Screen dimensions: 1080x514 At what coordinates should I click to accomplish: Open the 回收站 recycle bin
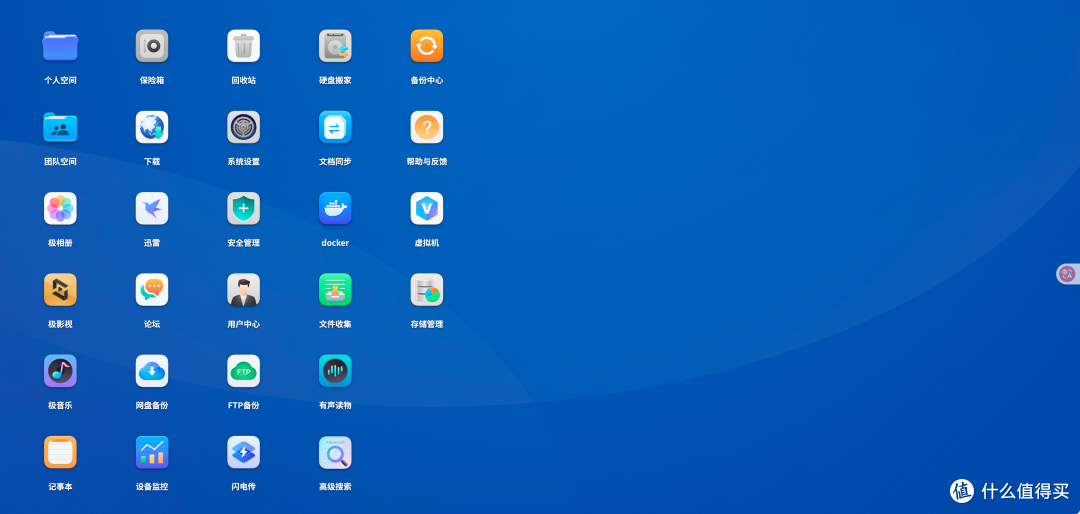point(243,46)
